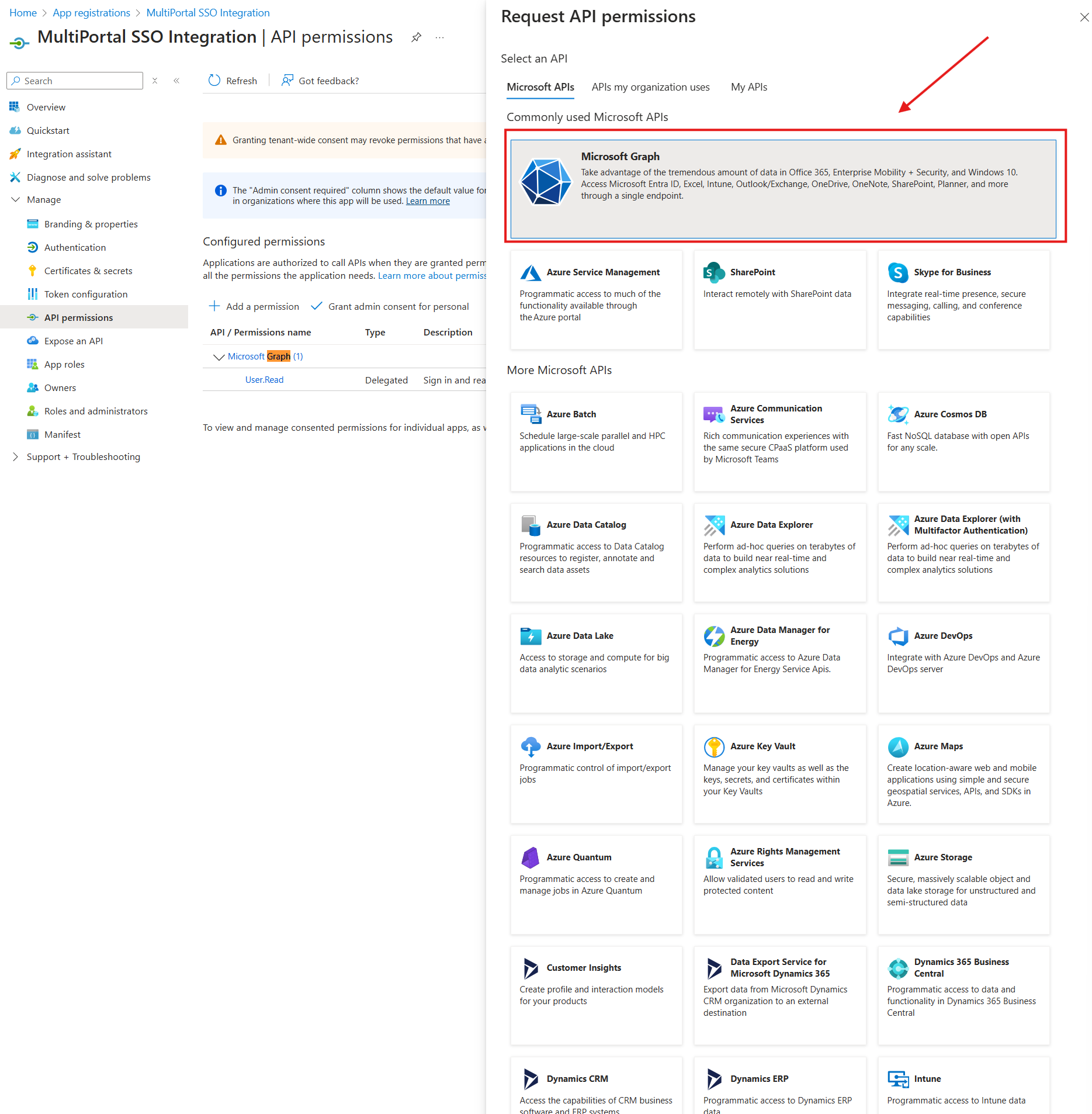Click Add a permission

pyautogui.click(x=254, y=306)
